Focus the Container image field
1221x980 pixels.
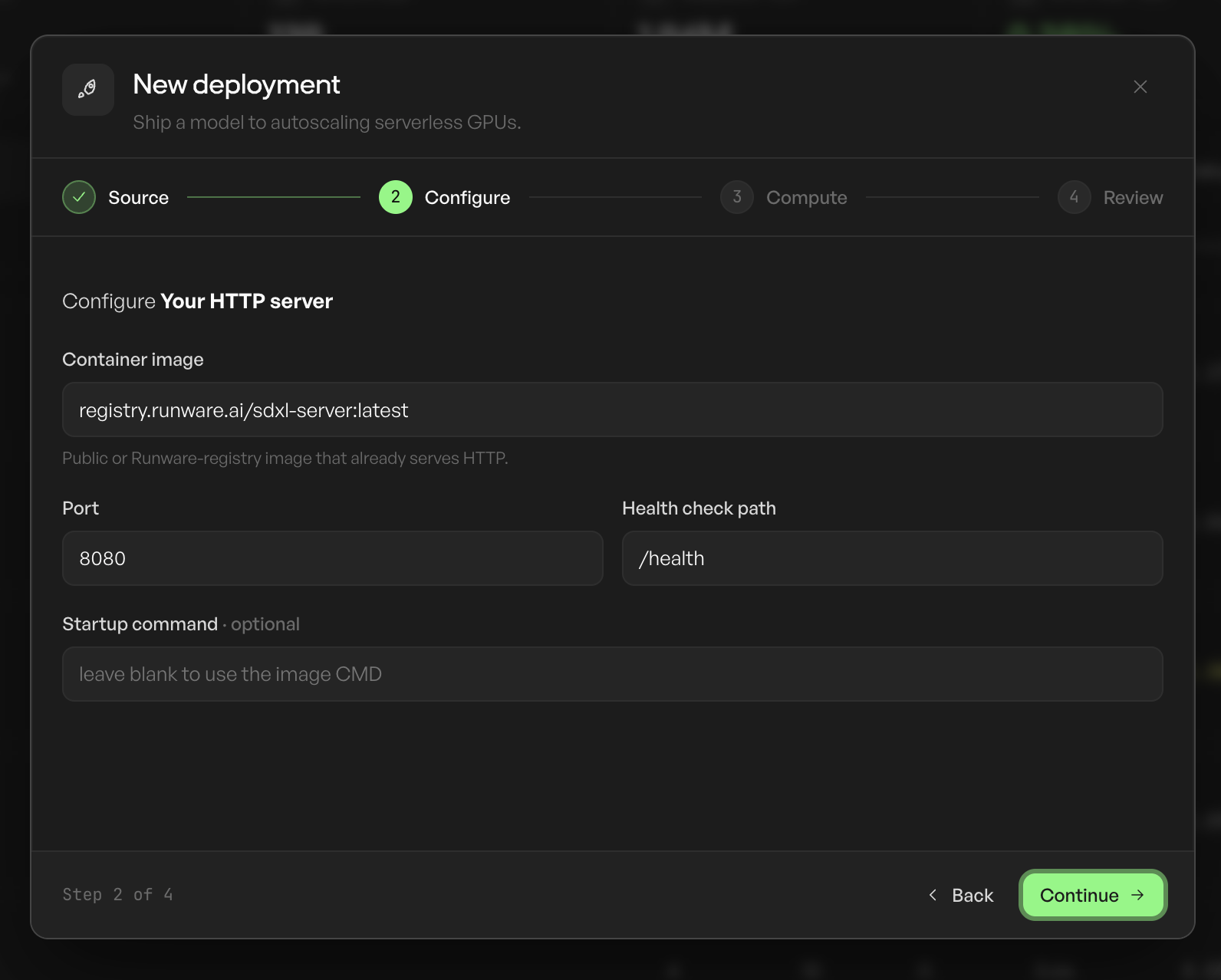[613, 409]
